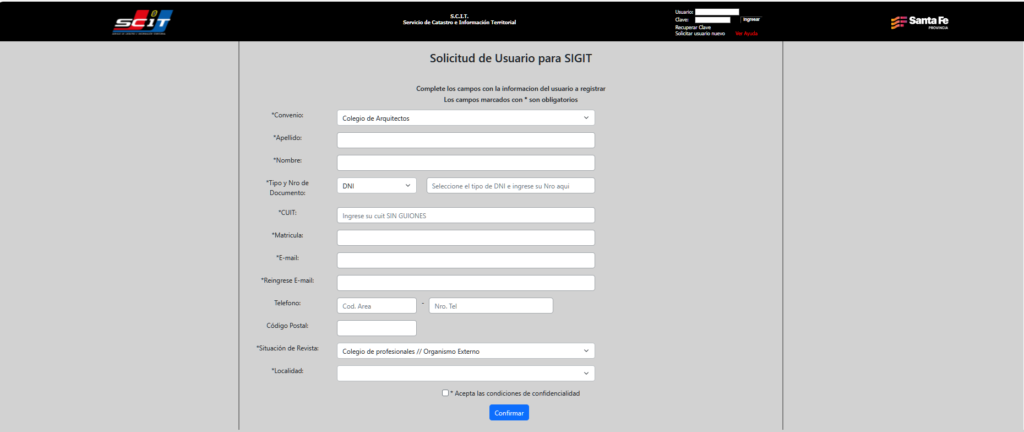Focus the Usuario login field
The width and height of the screenshot is (1024, 432).
(x=716, y=12)
